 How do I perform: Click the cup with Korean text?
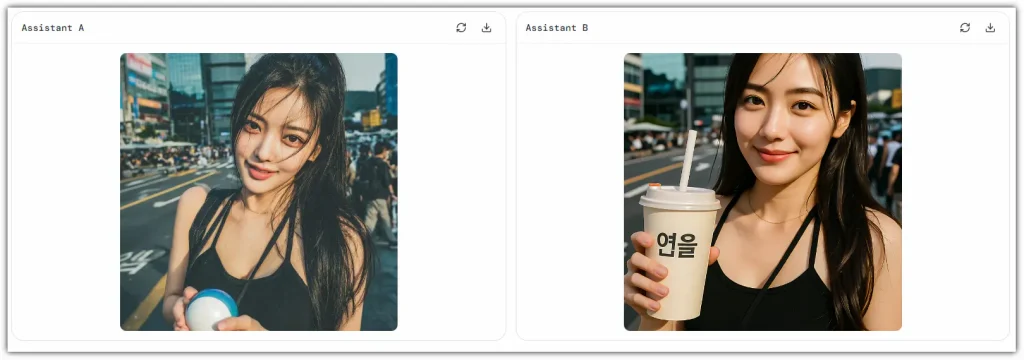point(679,252)
